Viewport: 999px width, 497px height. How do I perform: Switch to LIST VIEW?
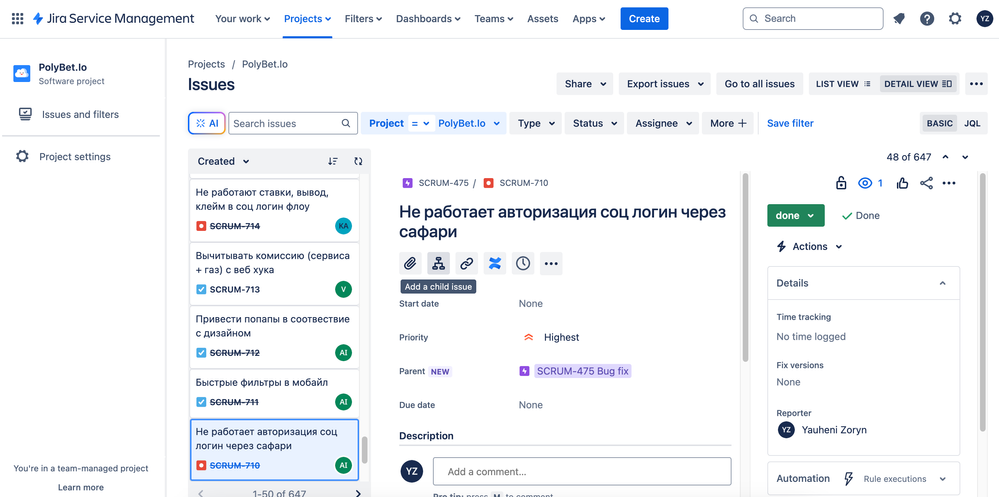click(844, 83)
